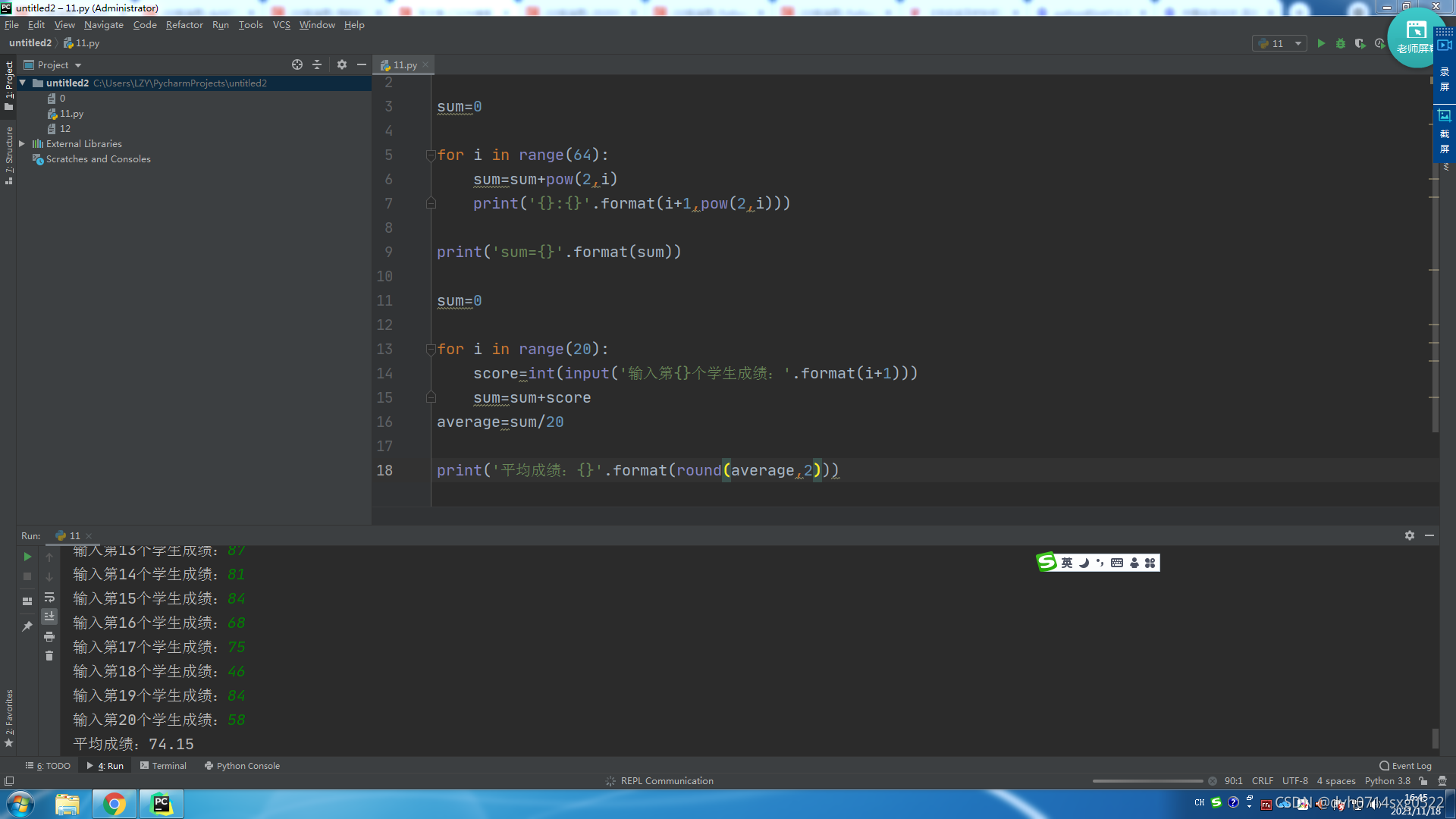1456x819 pixels.
Task: Open line separator CRLF selector
Action: [x=1263, y=781]
